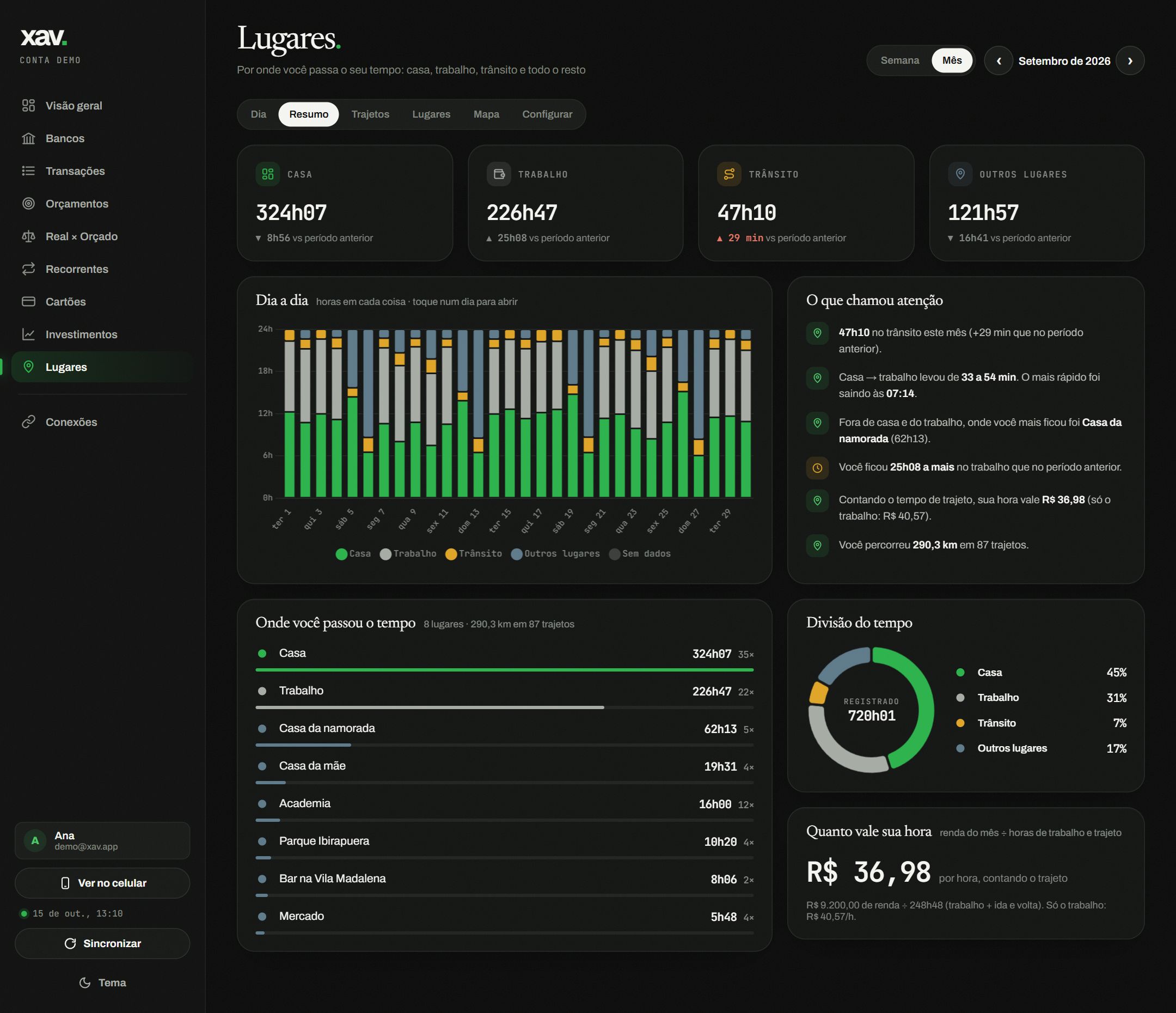Image resolution: width=1176 pixels, height=1013 pixels.
Task: Click the Recorrentes repeat arrows icon
Action: point(28,269)
